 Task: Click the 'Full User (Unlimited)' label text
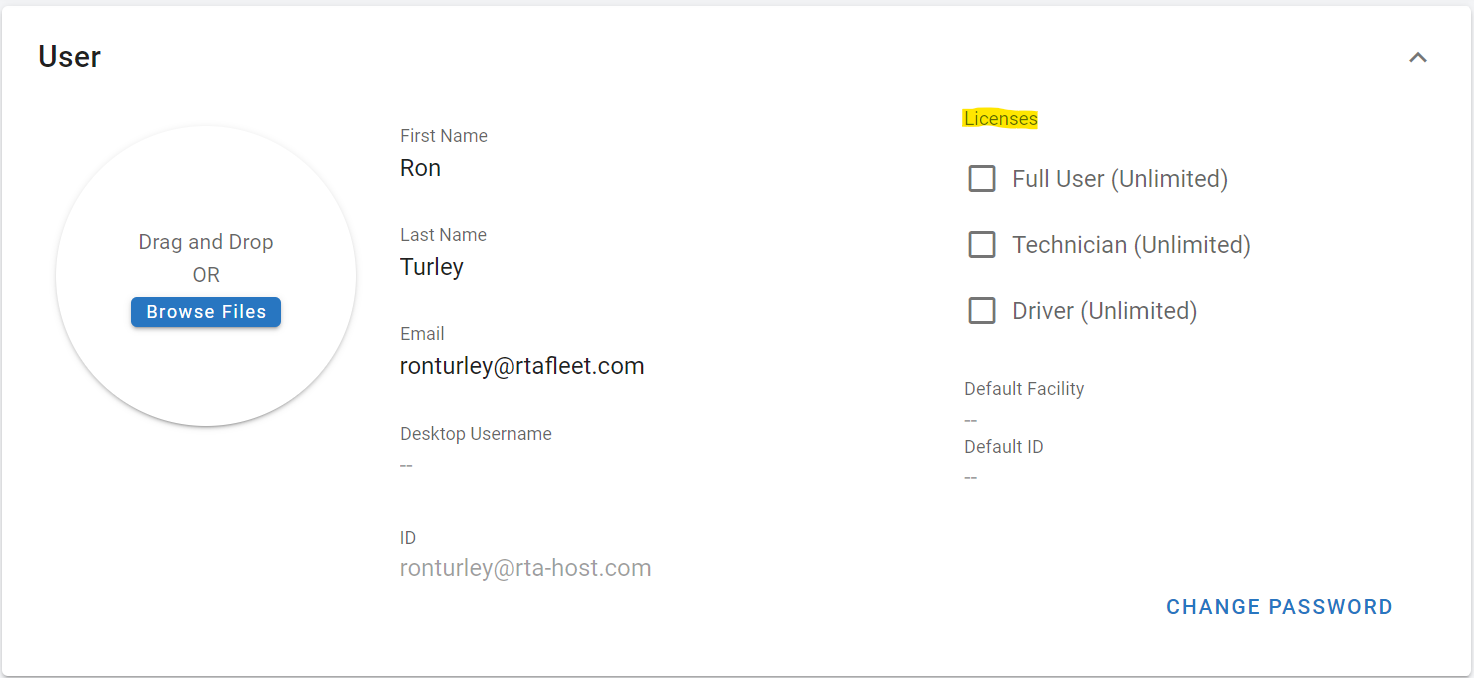(1119, 179)
